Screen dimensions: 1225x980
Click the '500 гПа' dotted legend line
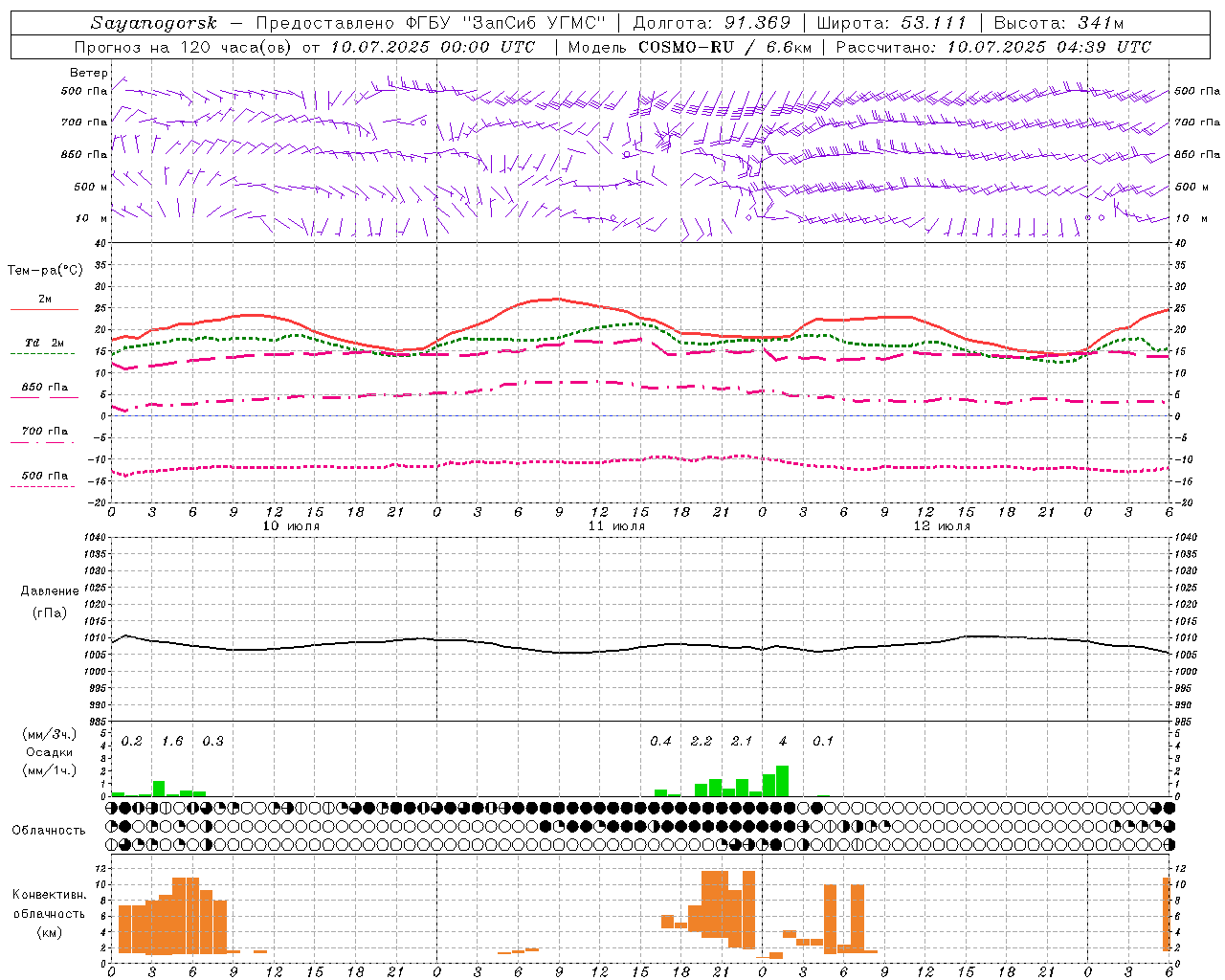43,487
